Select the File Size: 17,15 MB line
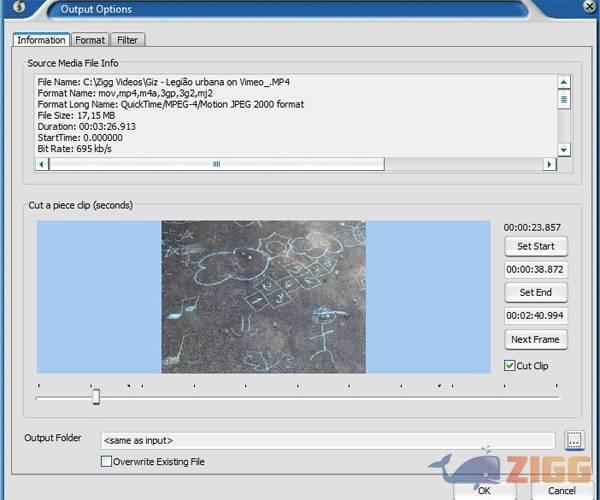The height and width of the screenshot is (500, 600). click(76, 116)
